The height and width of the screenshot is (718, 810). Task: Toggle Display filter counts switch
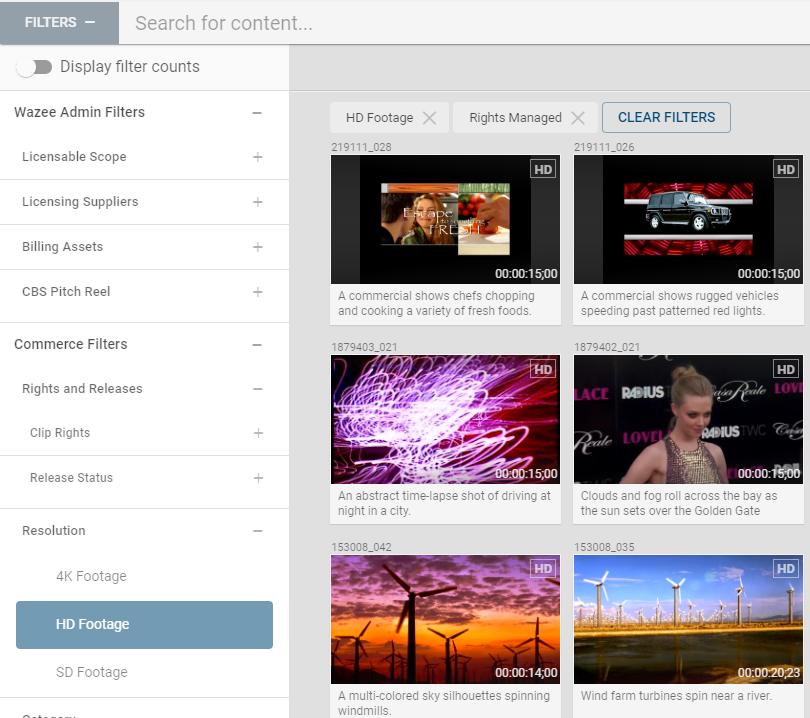(34, 67)
